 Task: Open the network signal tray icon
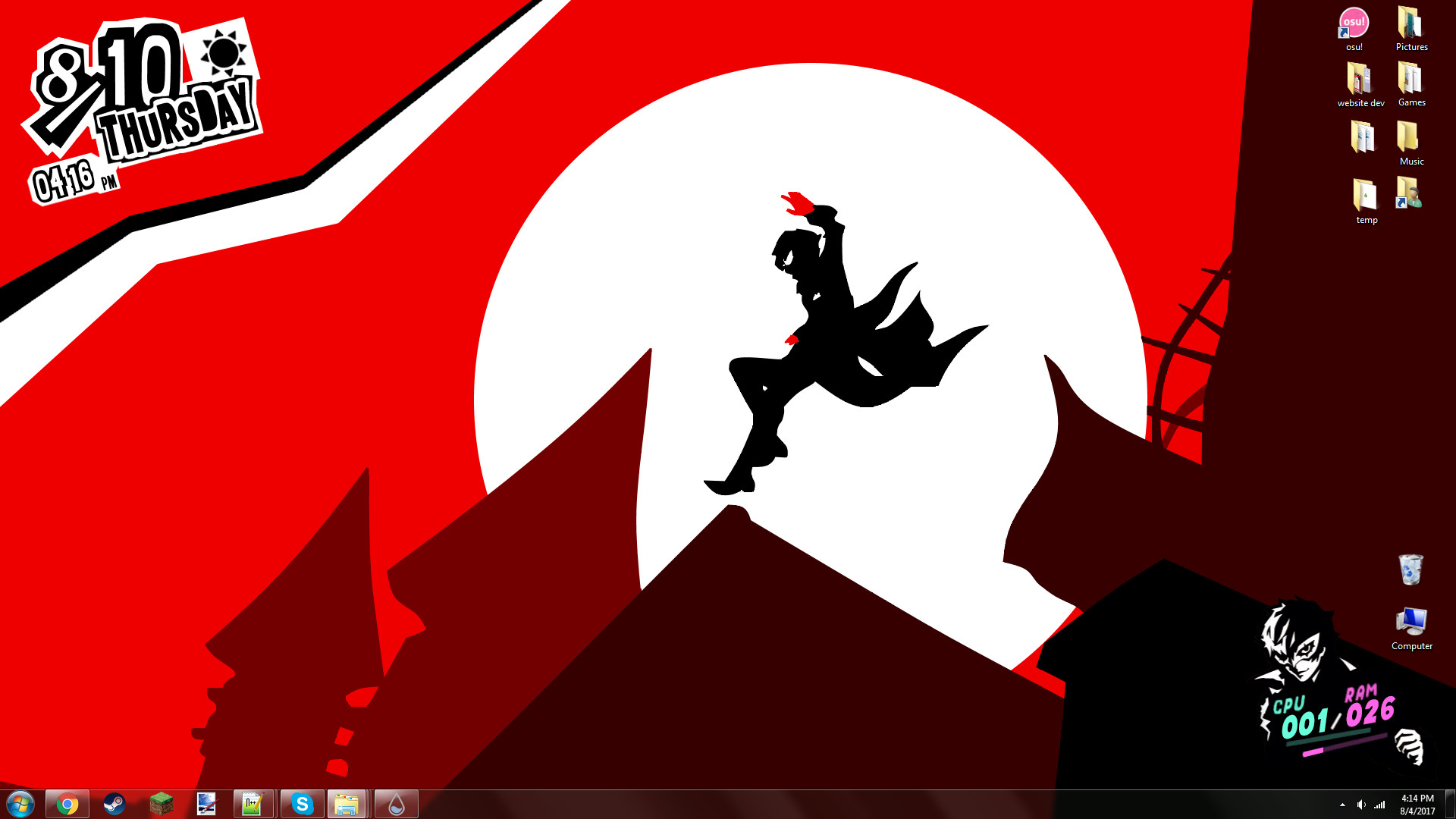1379,805
